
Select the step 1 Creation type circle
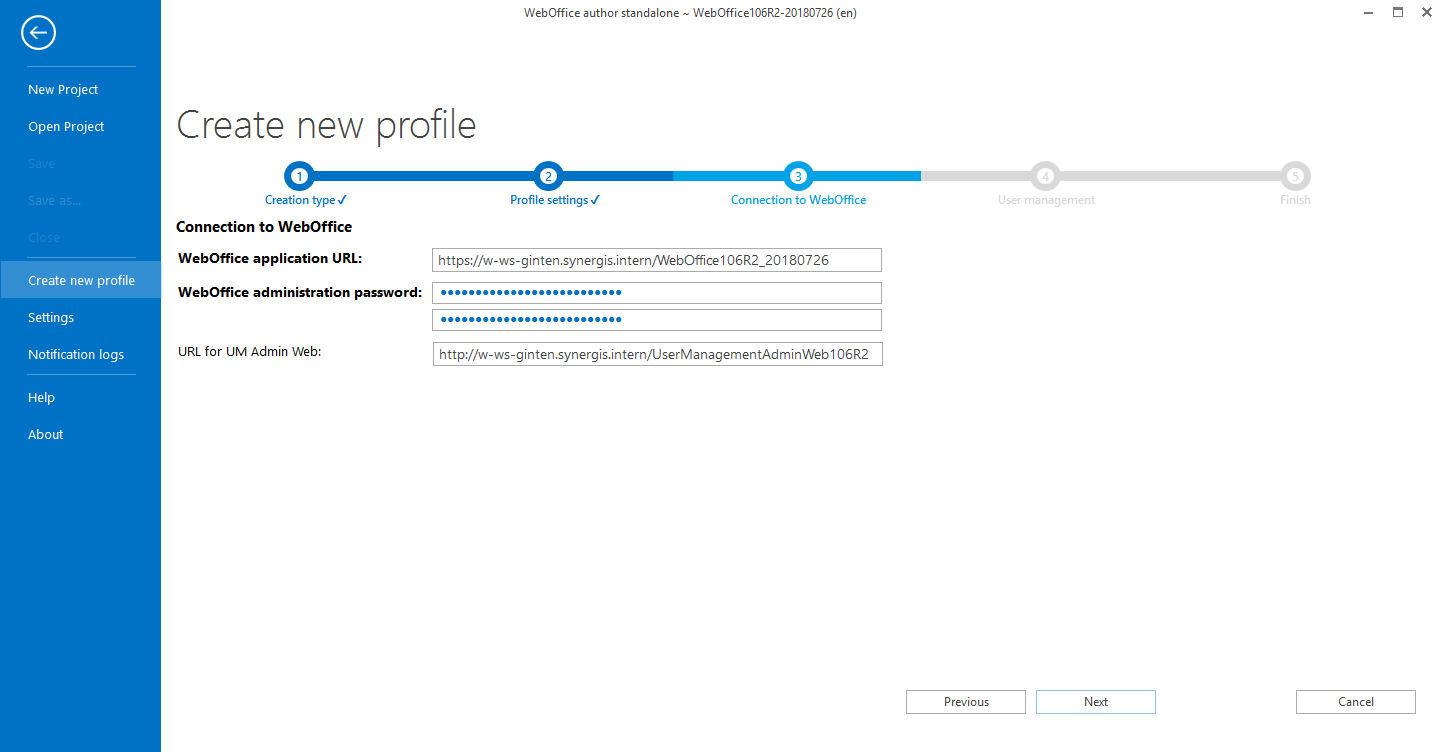click(x=299, y=175)
